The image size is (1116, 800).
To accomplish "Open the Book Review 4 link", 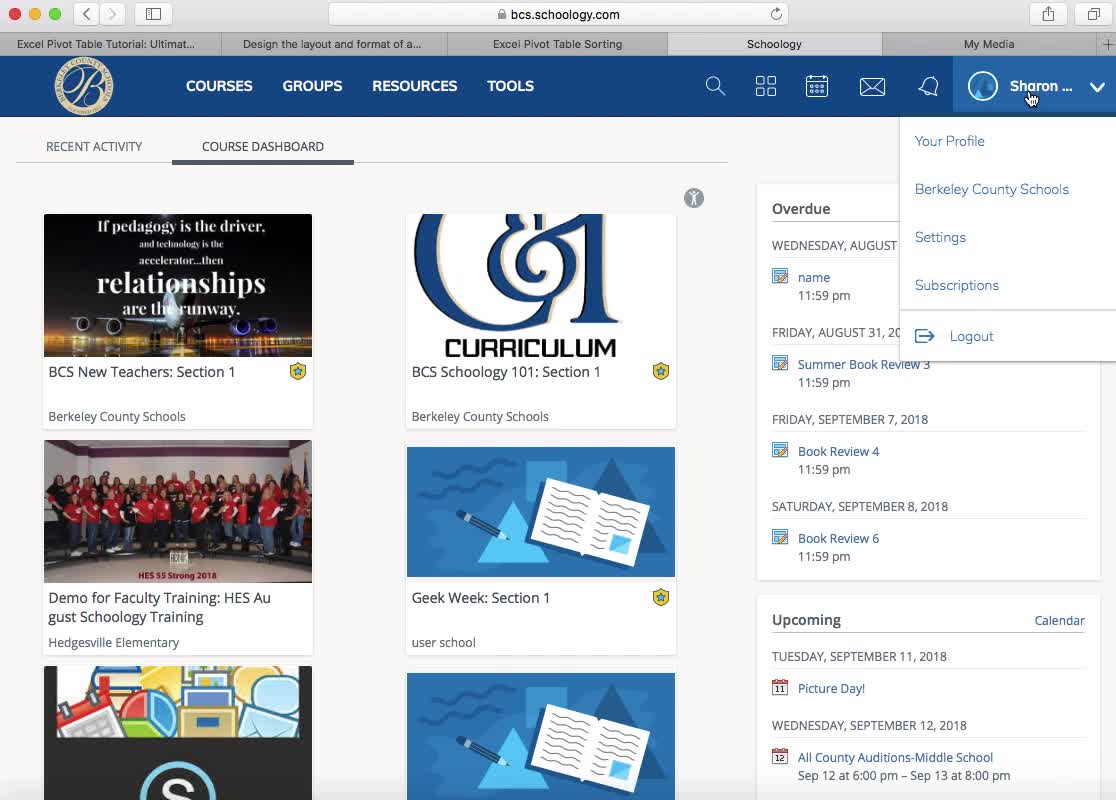I will click(x=838, y=451).
